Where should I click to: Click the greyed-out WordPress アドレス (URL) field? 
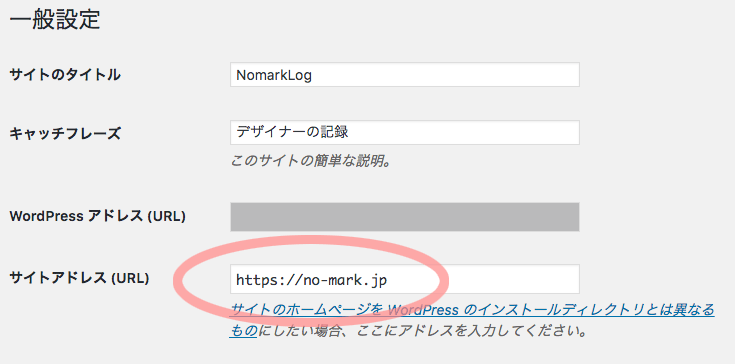click(405, 217)
